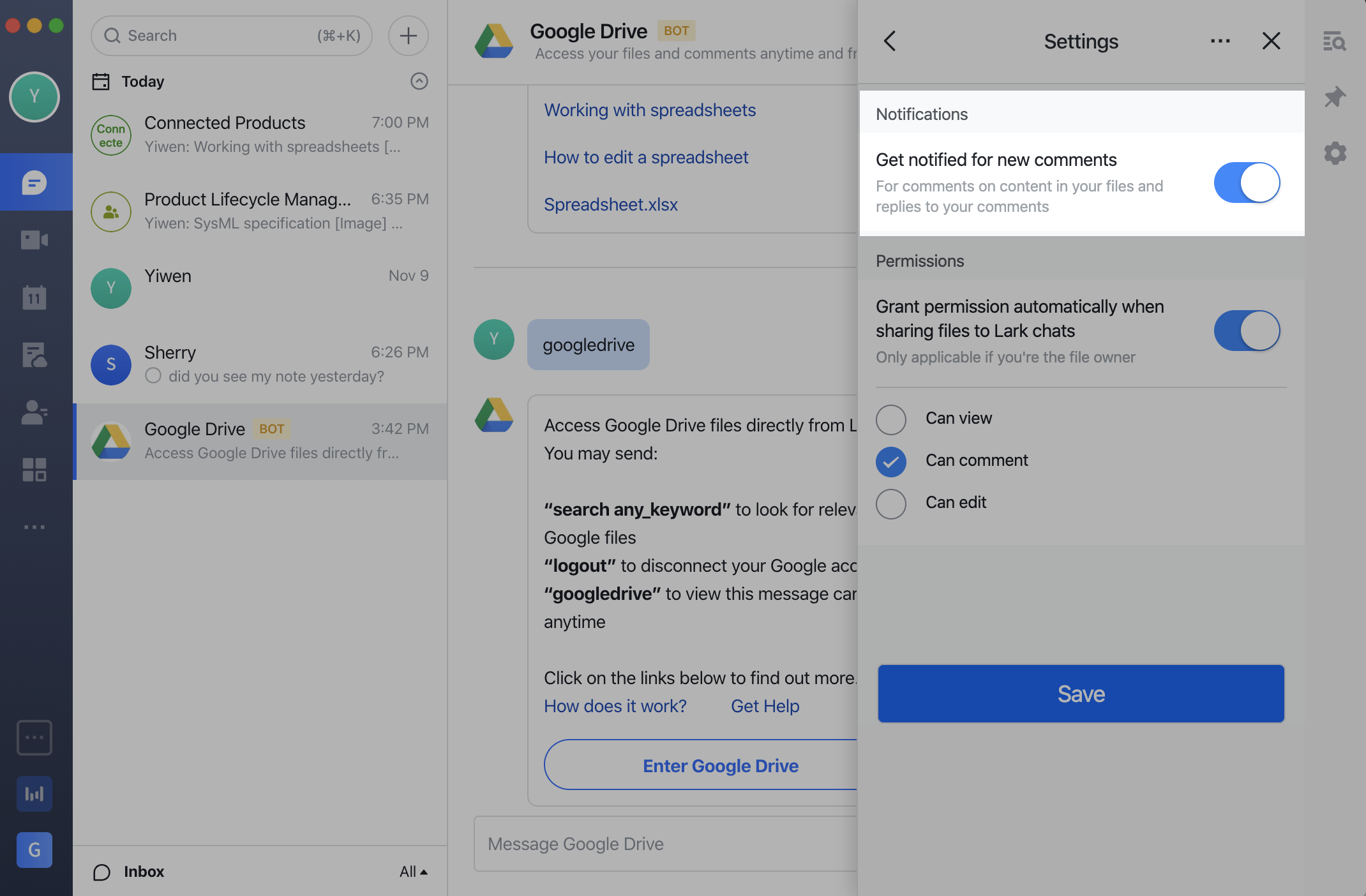
Task: Click the plus button next to Search
Action: [x=409, y=36]
